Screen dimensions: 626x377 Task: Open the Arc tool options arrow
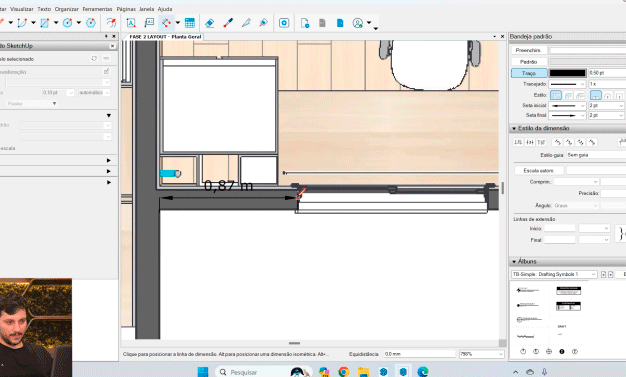click(x=33, y=23)
